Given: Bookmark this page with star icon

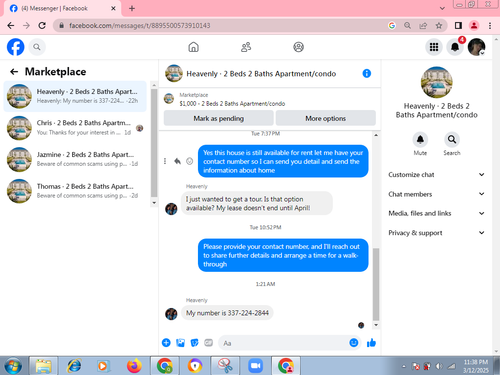Looking at the screenshot, I should [x=439, y=25].
